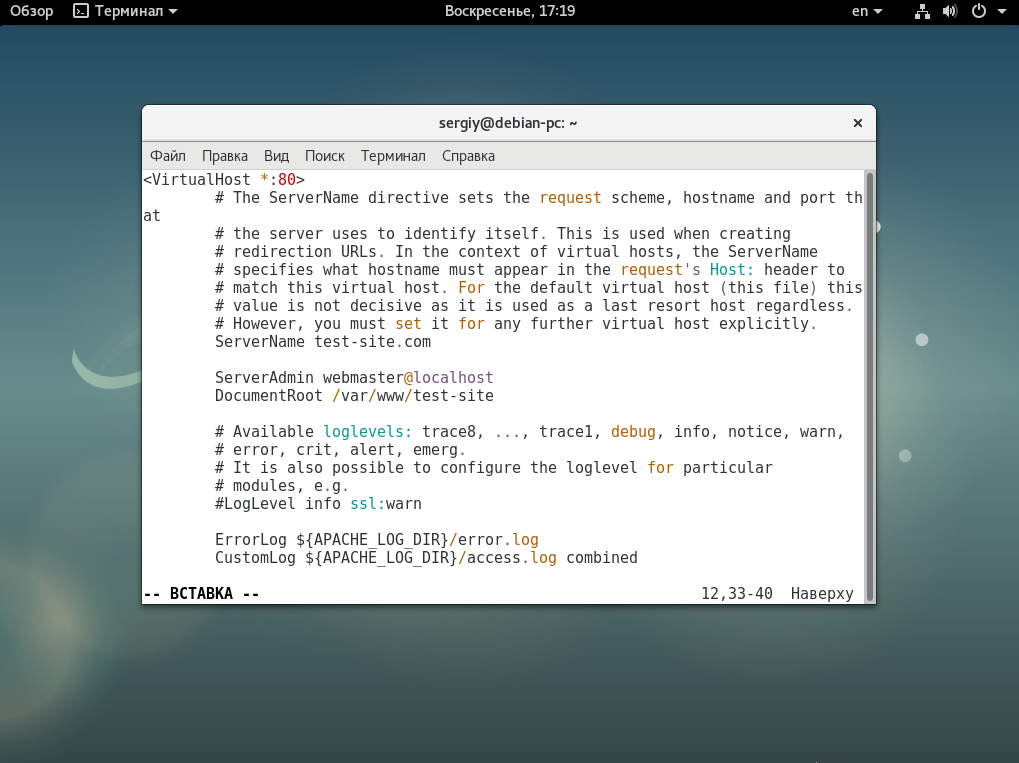
Task: Open the Файл menu
Action: pyautogui.click(x=168, y=156)
